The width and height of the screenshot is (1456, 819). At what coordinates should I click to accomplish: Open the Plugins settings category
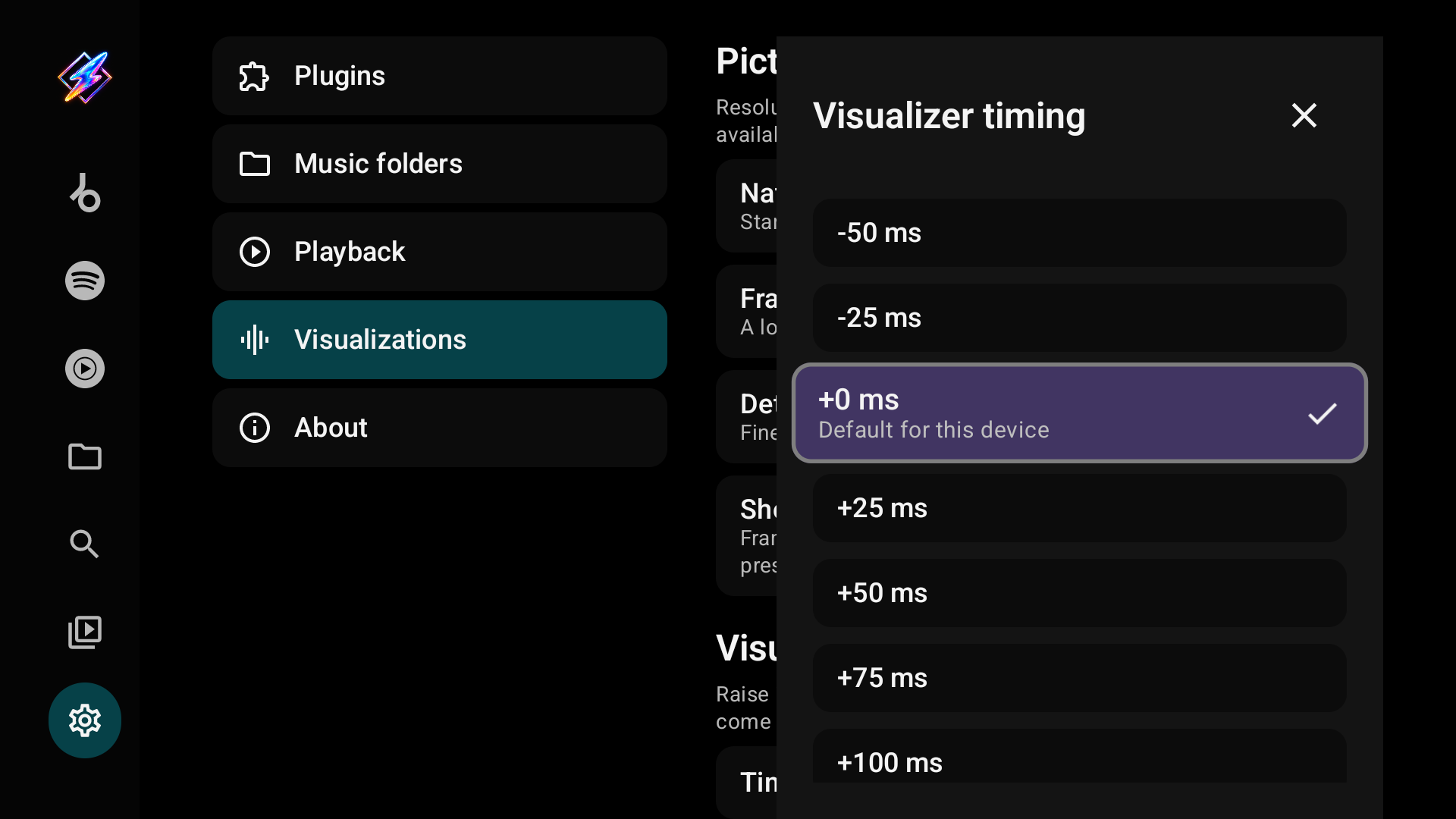(x=440, y=76)
